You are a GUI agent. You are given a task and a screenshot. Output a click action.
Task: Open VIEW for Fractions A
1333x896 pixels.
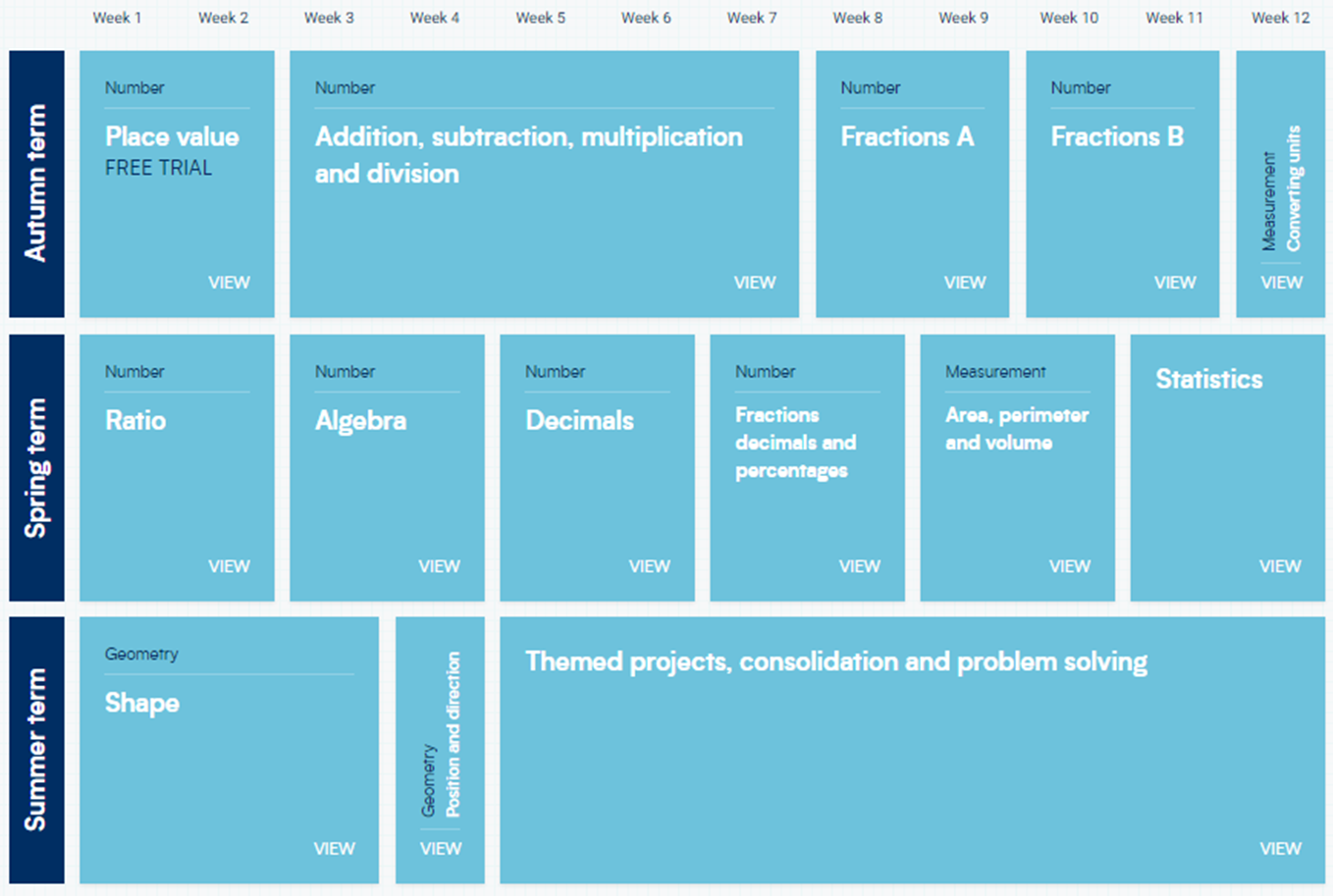click(965, 283)
